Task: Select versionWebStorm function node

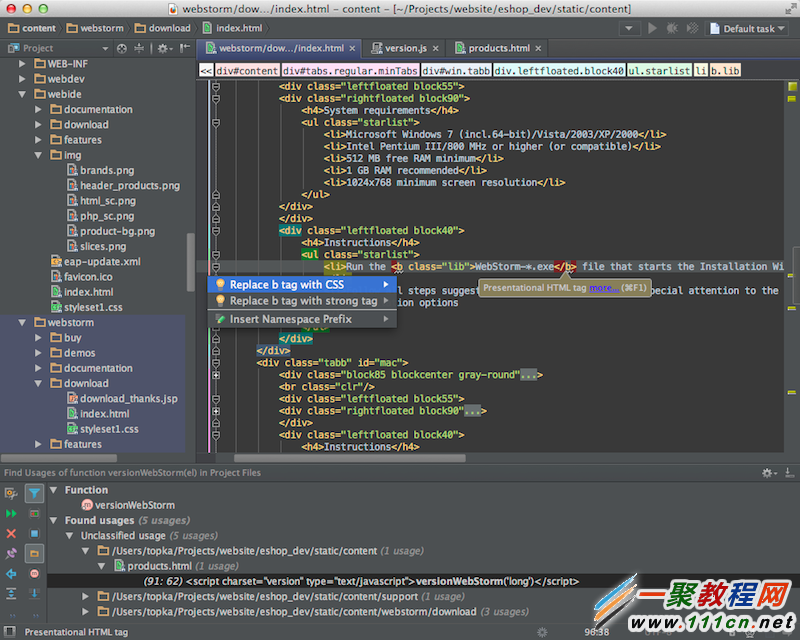Action: coord(129,505)
